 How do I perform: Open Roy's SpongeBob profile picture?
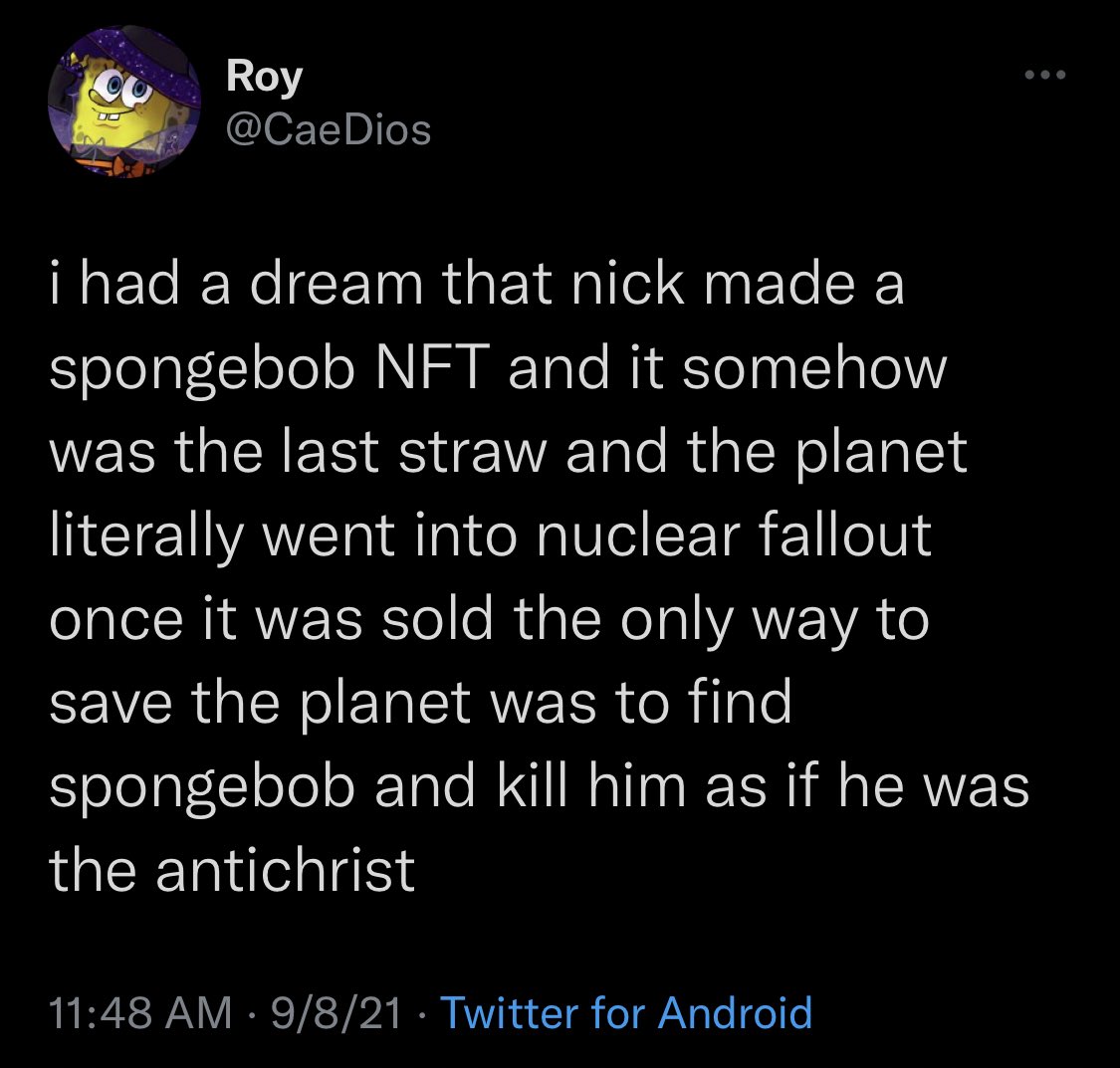tap(123, 102)
